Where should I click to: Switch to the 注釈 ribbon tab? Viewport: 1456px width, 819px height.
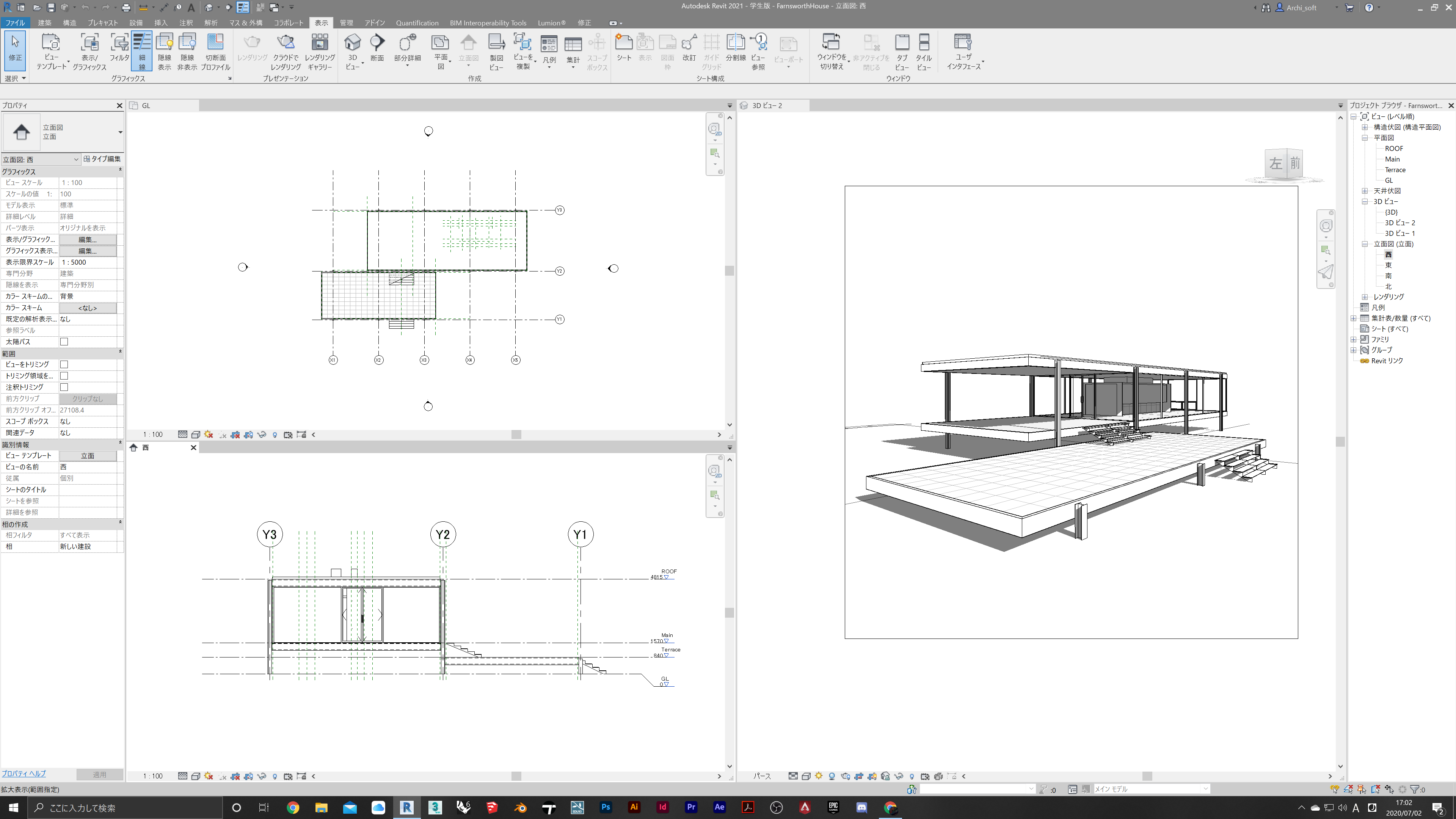185,23
